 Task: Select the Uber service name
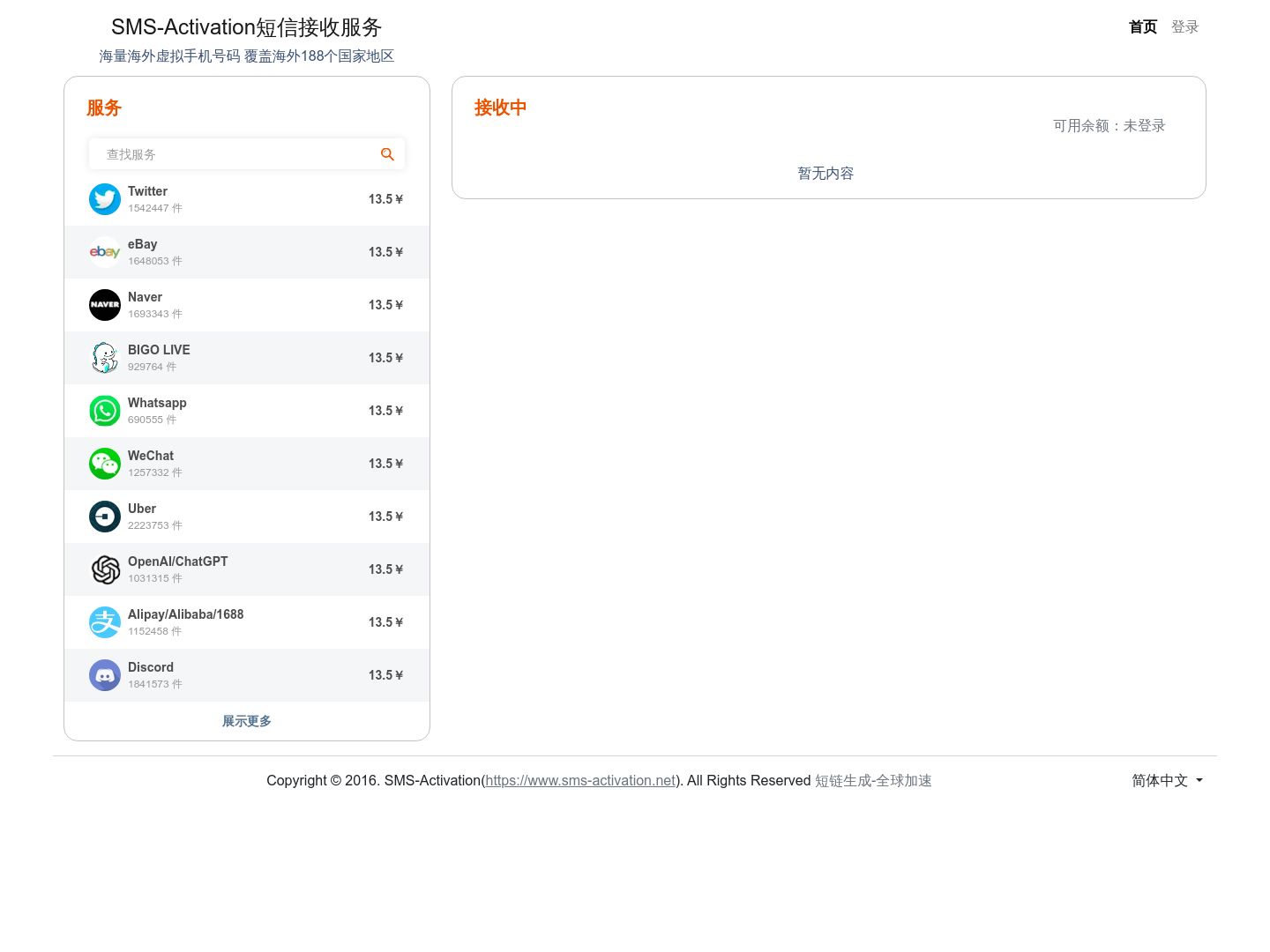142,509
